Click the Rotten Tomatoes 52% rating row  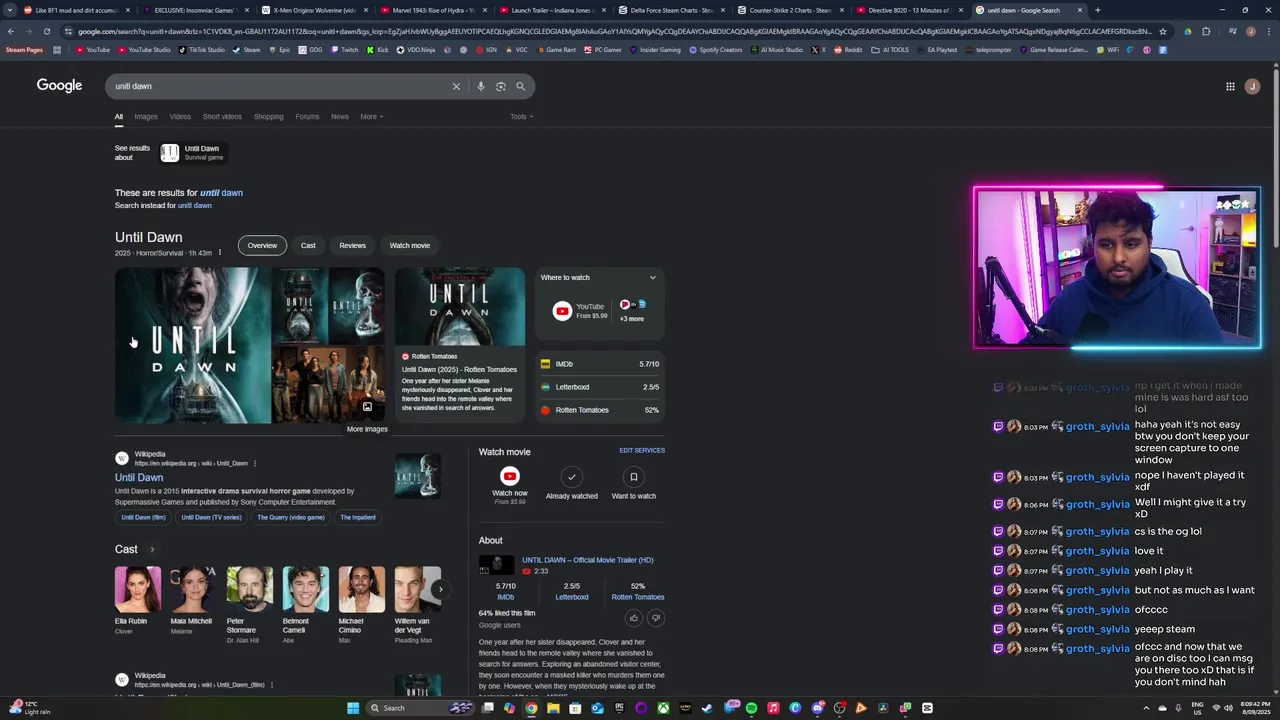coord(600,410)
